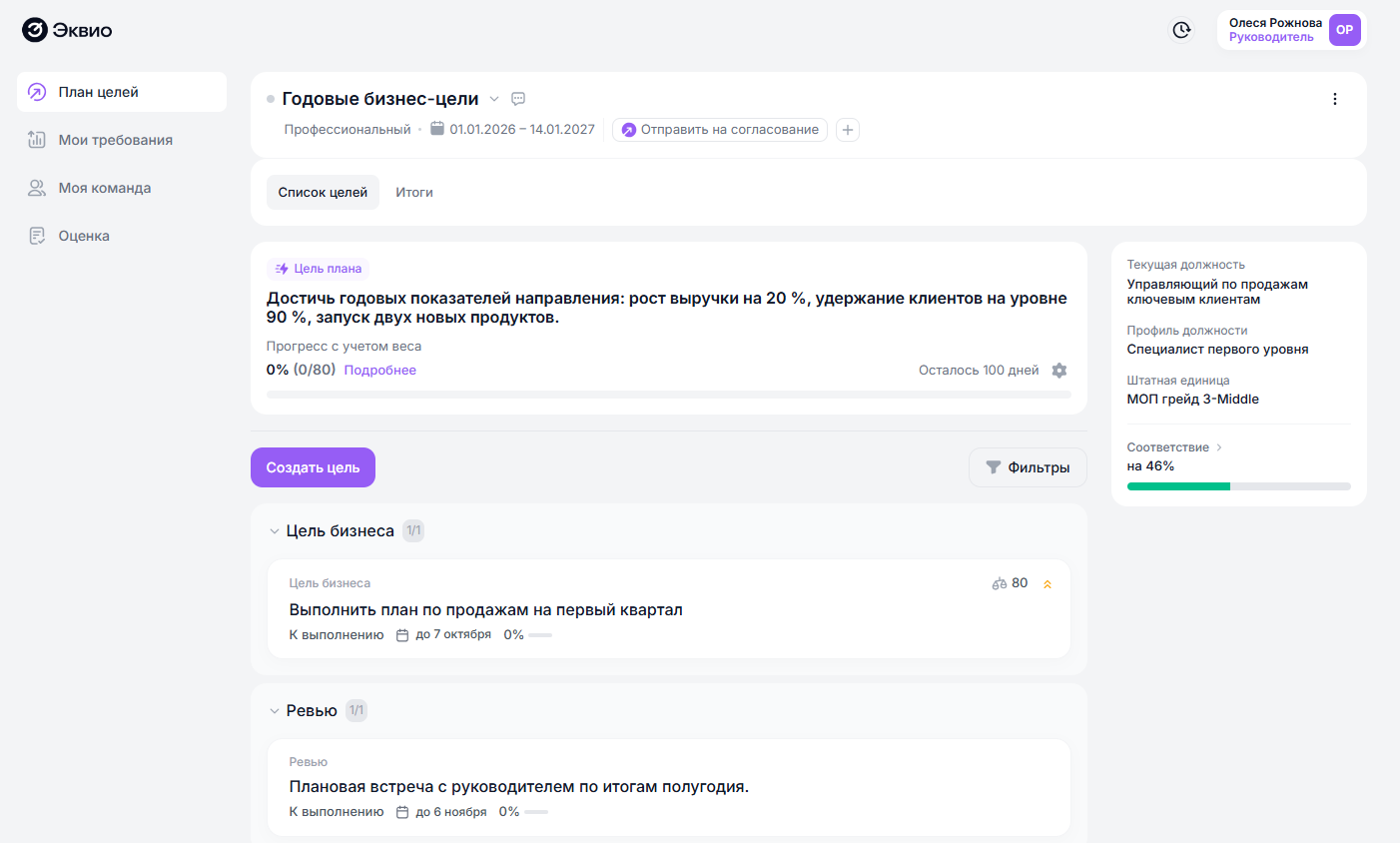Open the Соответствие details arrow
Image resolution: width=1400 pixels, height=843 pixels.
1219,447
